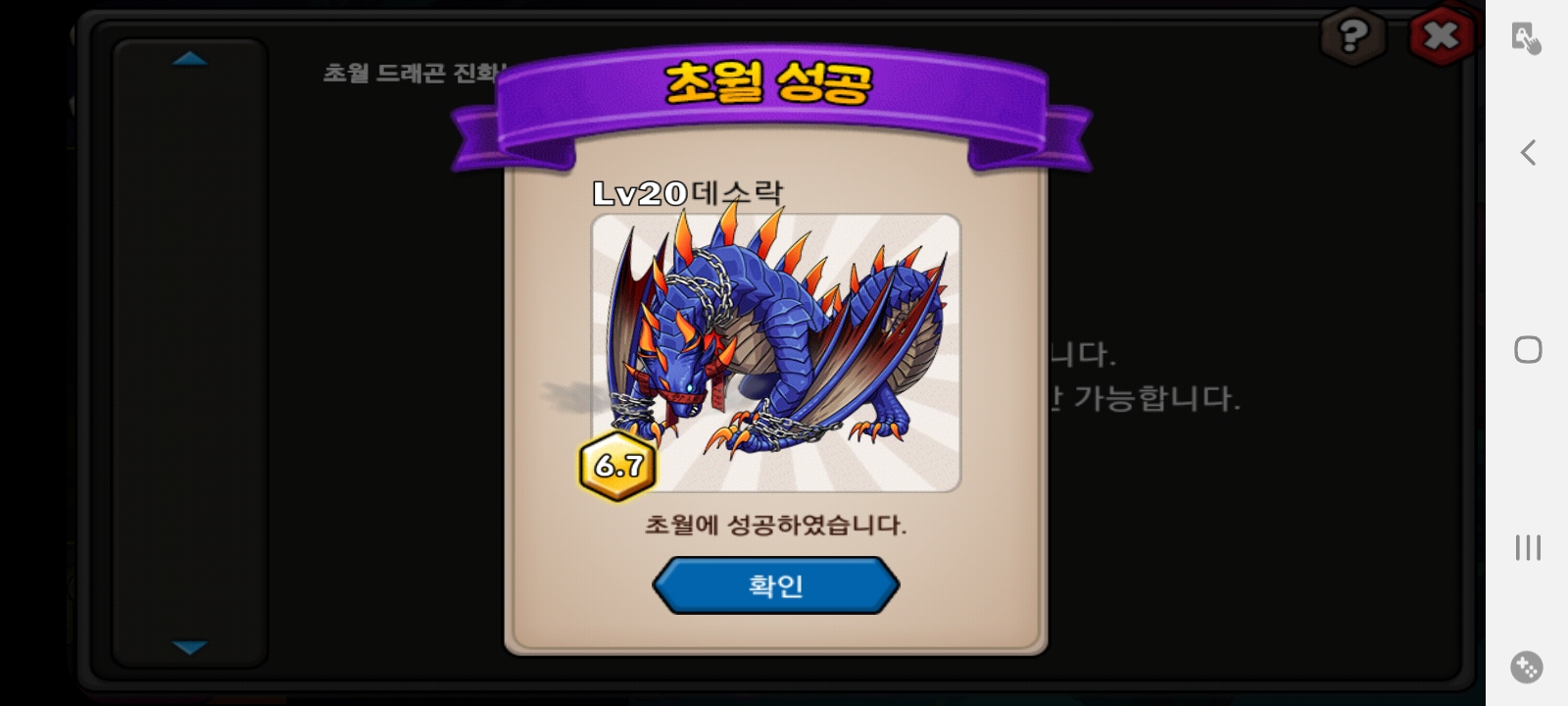
Task: Tap the beige popup background below 확인
Action: (x=775, y=632)
